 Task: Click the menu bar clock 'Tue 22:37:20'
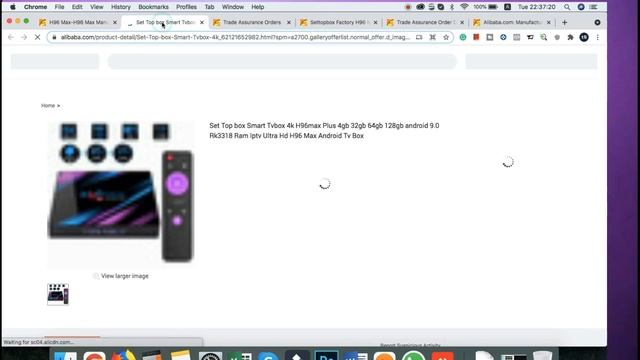click(x=536, y=7)
